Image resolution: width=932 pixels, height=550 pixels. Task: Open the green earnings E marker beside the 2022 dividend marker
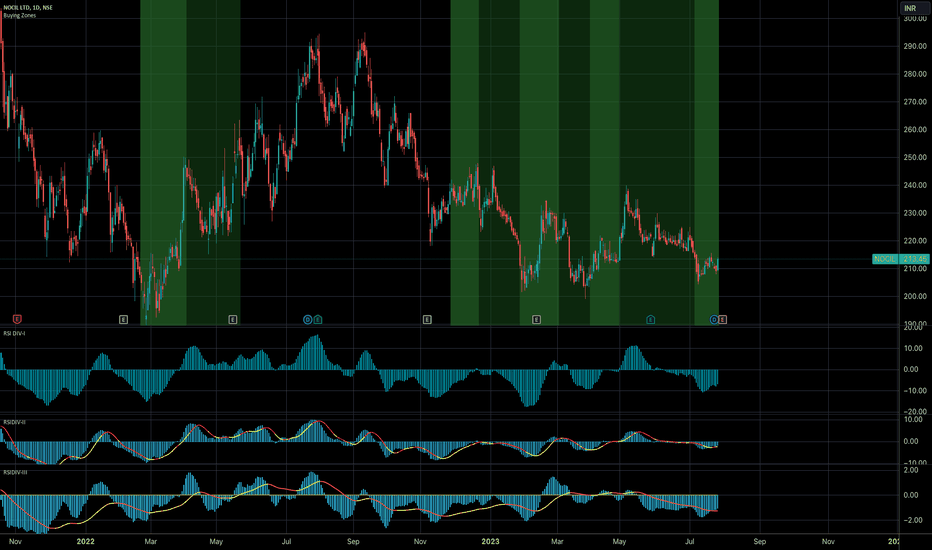pos(318,319)
